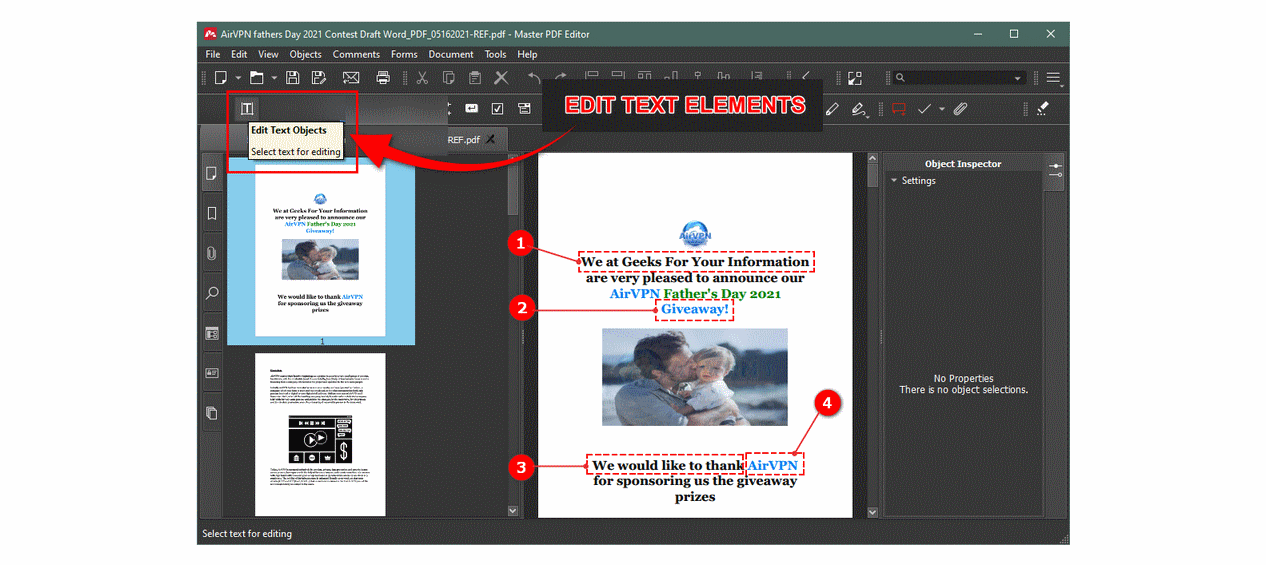Insert a check box form element
This screenshot has width=1266, height=565.
pyautogui.click(x=497, y=108)
